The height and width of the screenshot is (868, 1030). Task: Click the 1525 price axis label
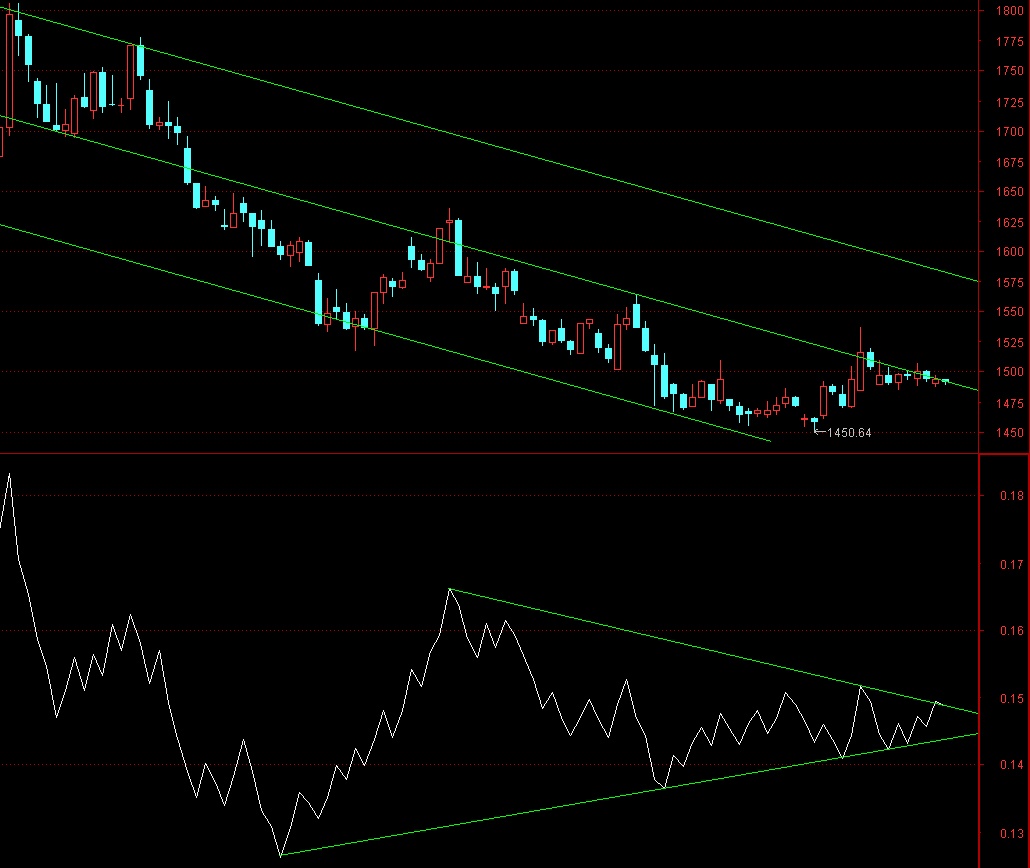coord(1010,342)
